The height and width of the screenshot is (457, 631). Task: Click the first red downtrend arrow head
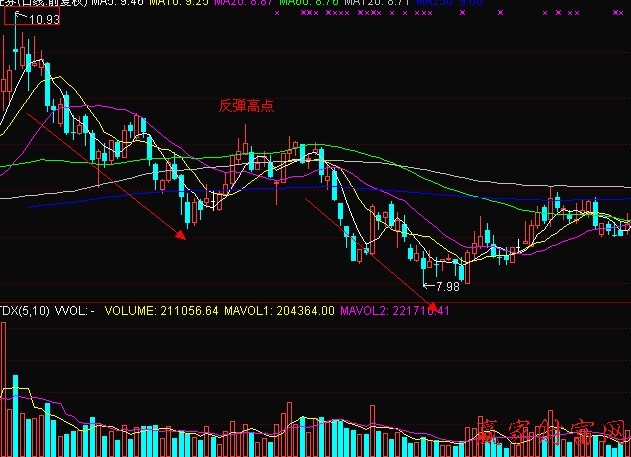pyautogui.click(x=181, y=236)
